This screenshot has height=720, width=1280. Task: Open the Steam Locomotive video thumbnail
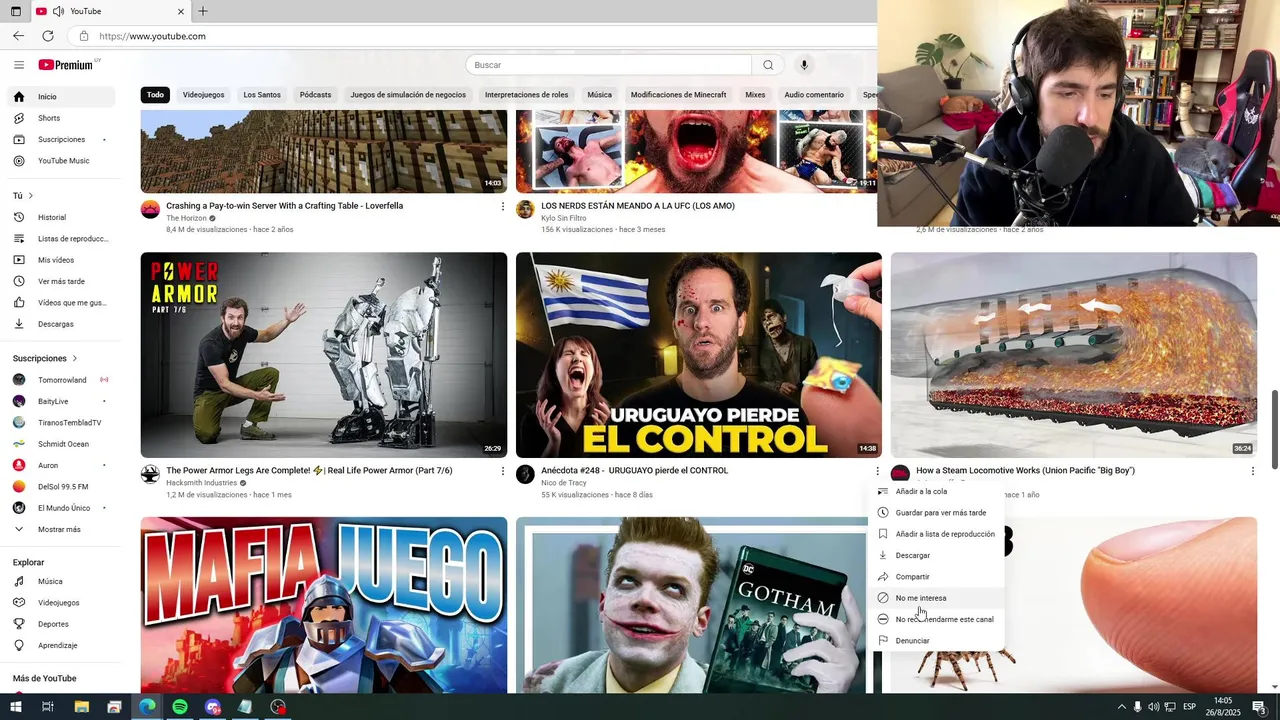point(1074,355)
